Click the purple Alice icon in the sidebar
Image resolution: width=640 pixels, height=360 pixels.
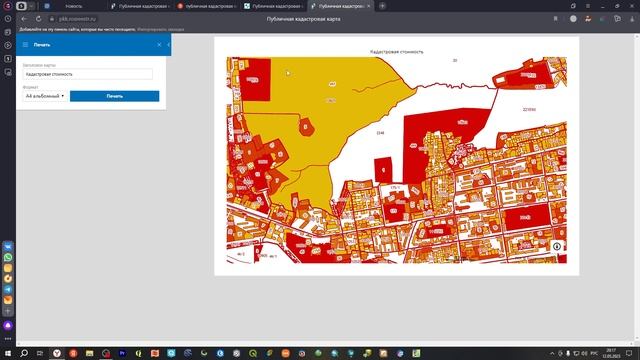click(8, 325)
